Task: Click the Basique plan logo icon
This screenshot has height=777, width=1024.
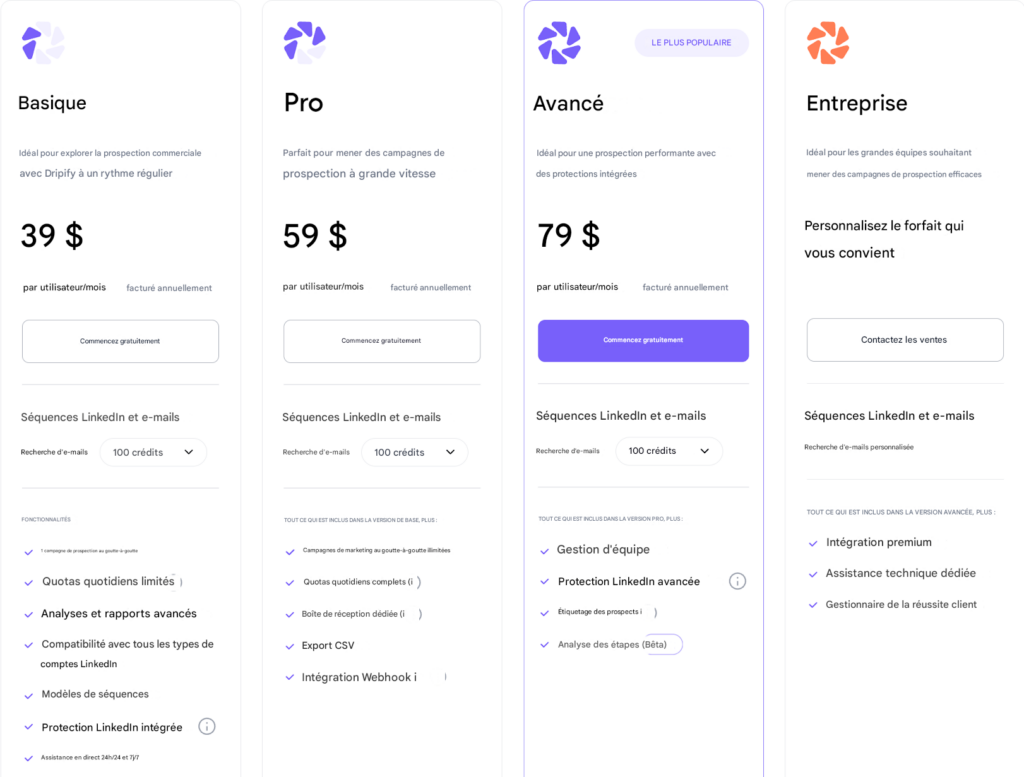Action: [x=43, y=43]
